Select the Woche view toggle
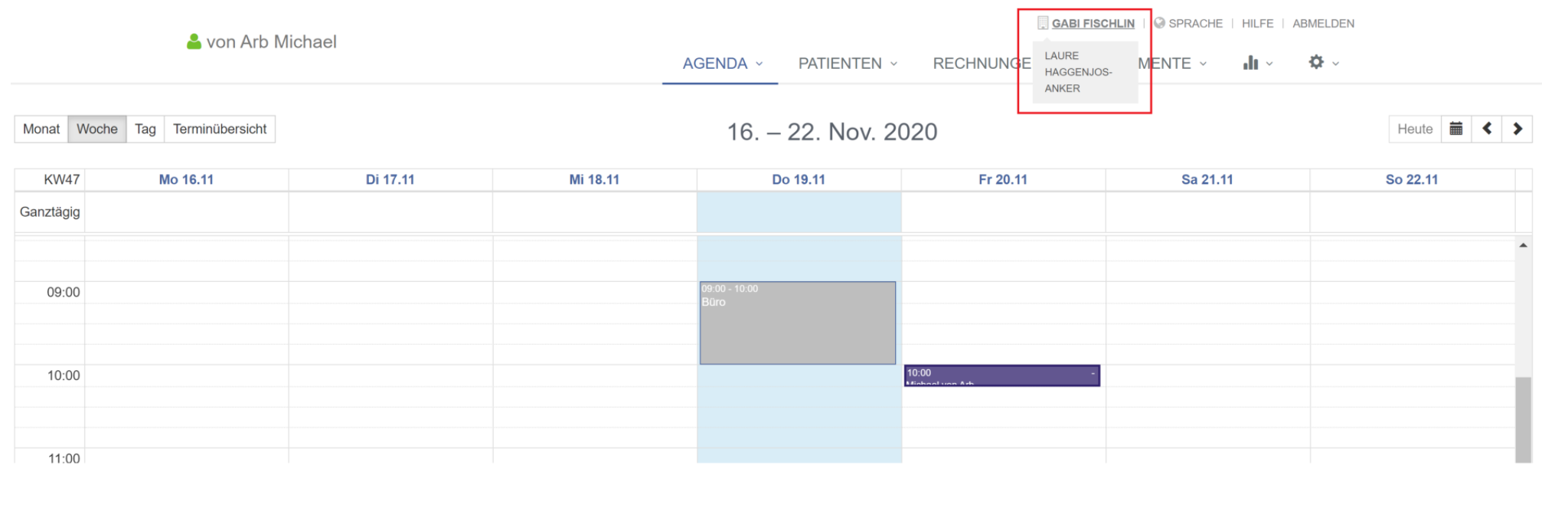The image size is (1568, 521). 97,129
